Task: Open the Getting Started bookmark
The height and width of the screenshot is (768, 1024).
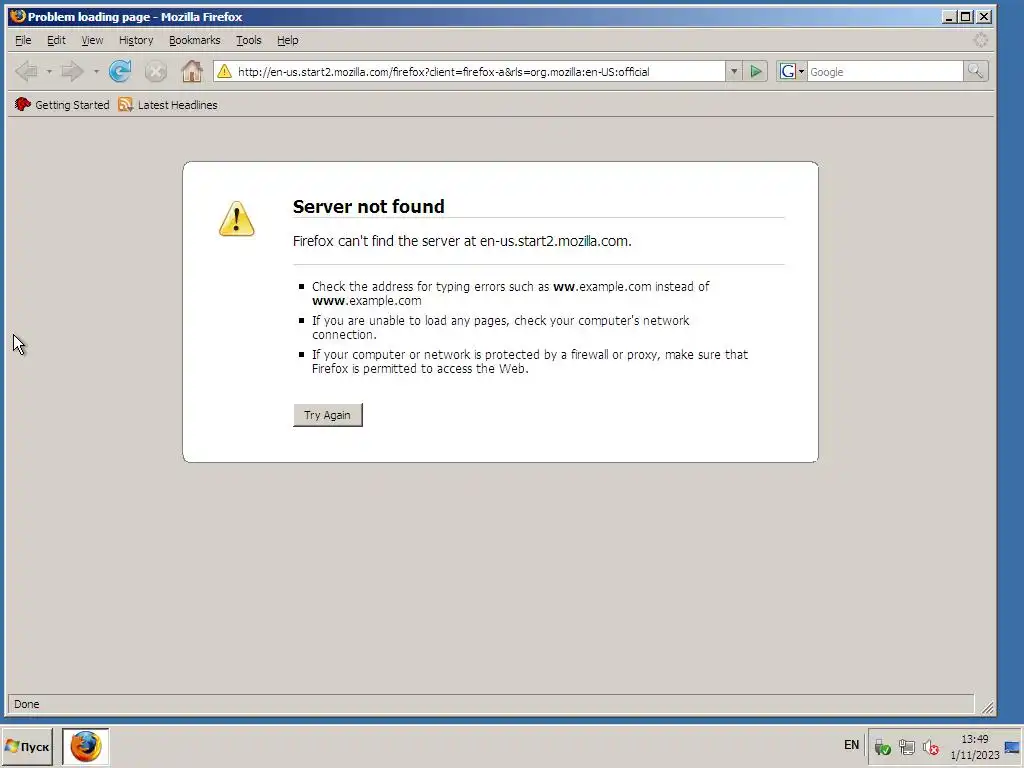Action: point(62,104)
